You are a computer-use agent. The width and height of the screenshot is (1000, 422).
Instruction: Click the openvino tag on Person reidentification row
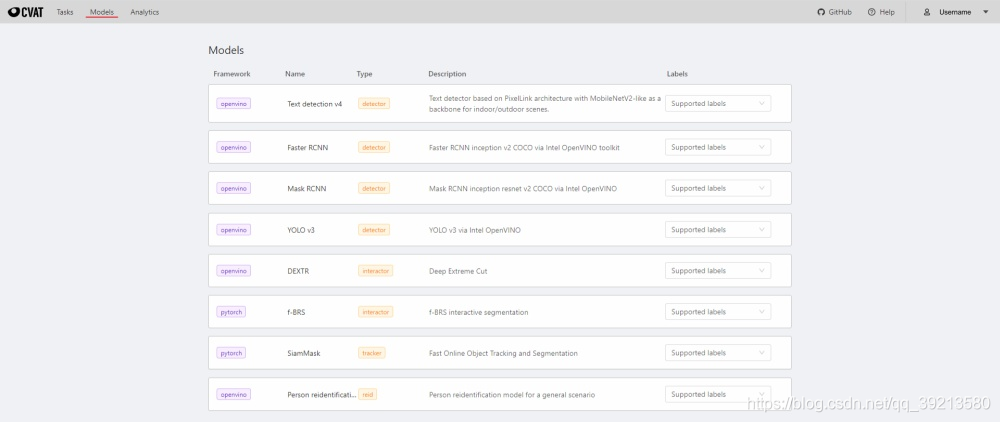[233, 395]
